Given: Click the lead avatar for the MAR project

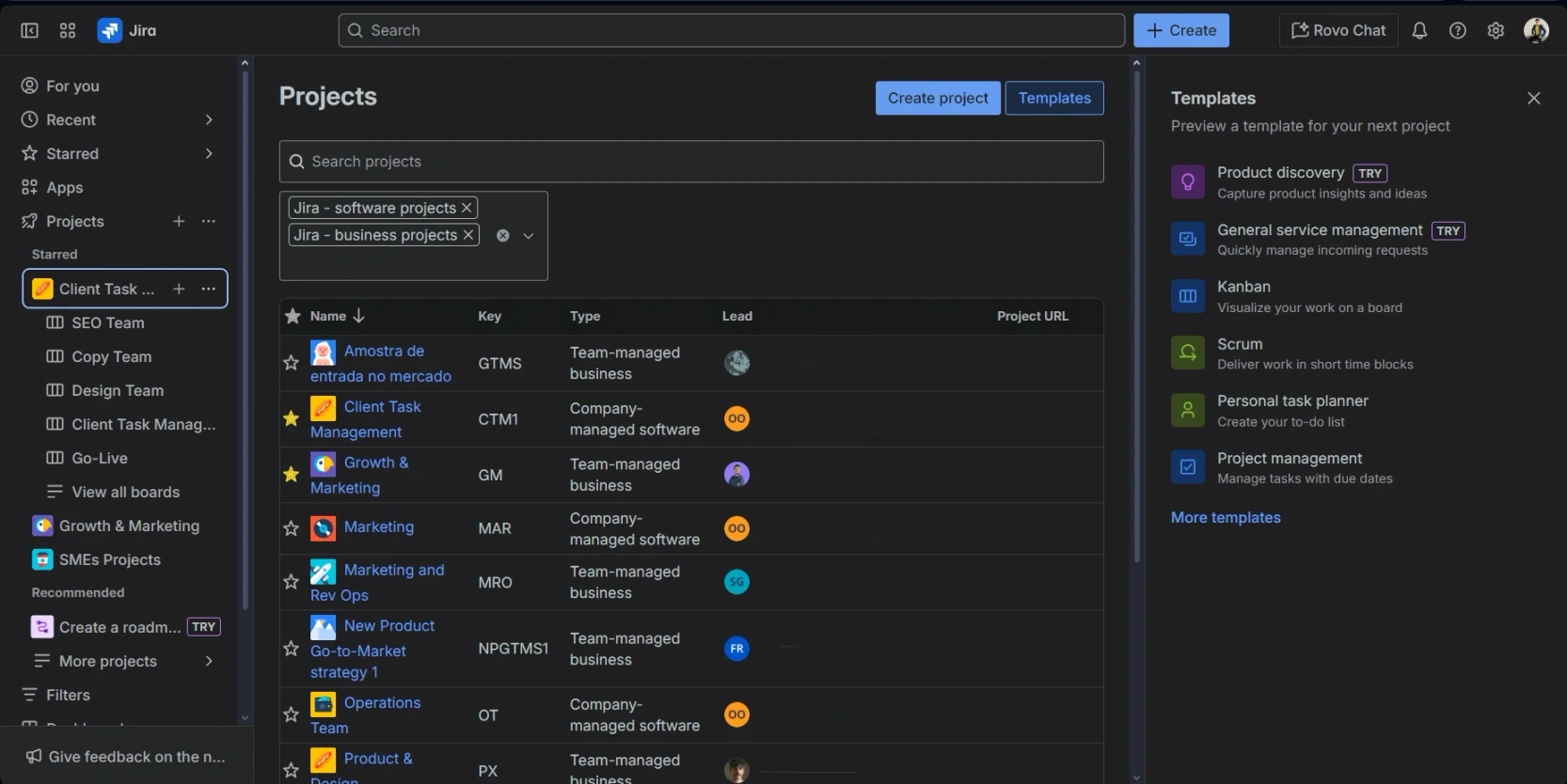Looking at the screenshot, I should [x=736, y=528].
